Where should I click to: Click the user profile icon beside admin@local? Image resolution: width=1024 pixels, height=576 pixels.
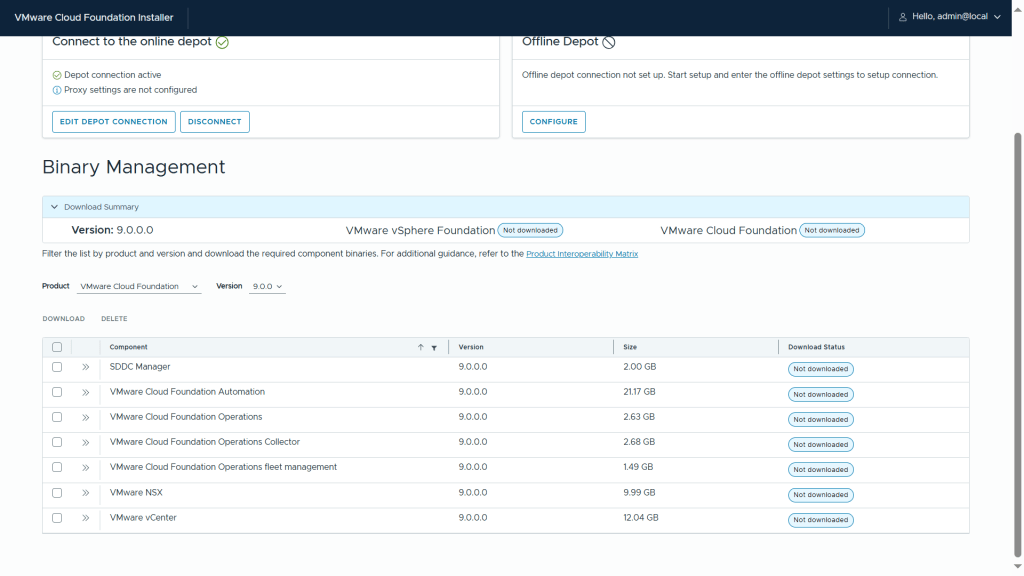click(x=903, y=17)
